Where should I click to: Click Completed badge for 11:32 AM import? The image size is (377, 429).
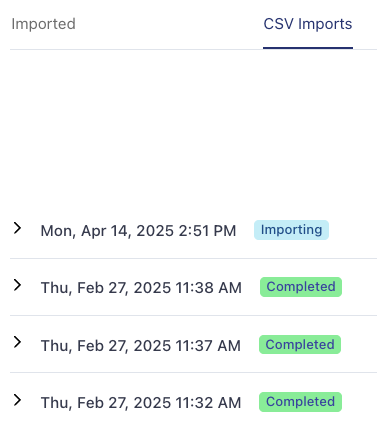pos(300,402)
